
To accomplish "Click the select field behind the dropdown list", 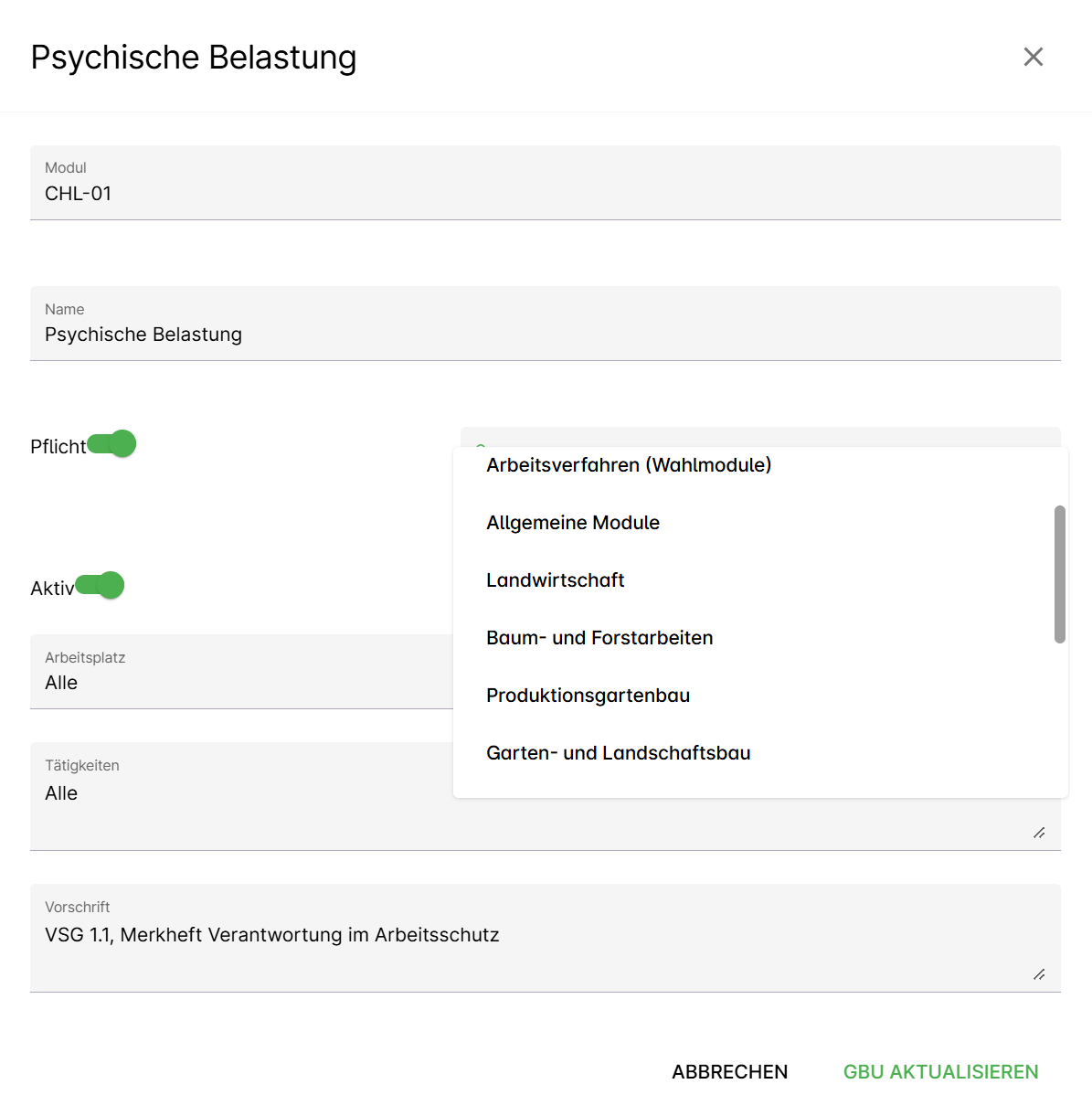I will [758, 436].
